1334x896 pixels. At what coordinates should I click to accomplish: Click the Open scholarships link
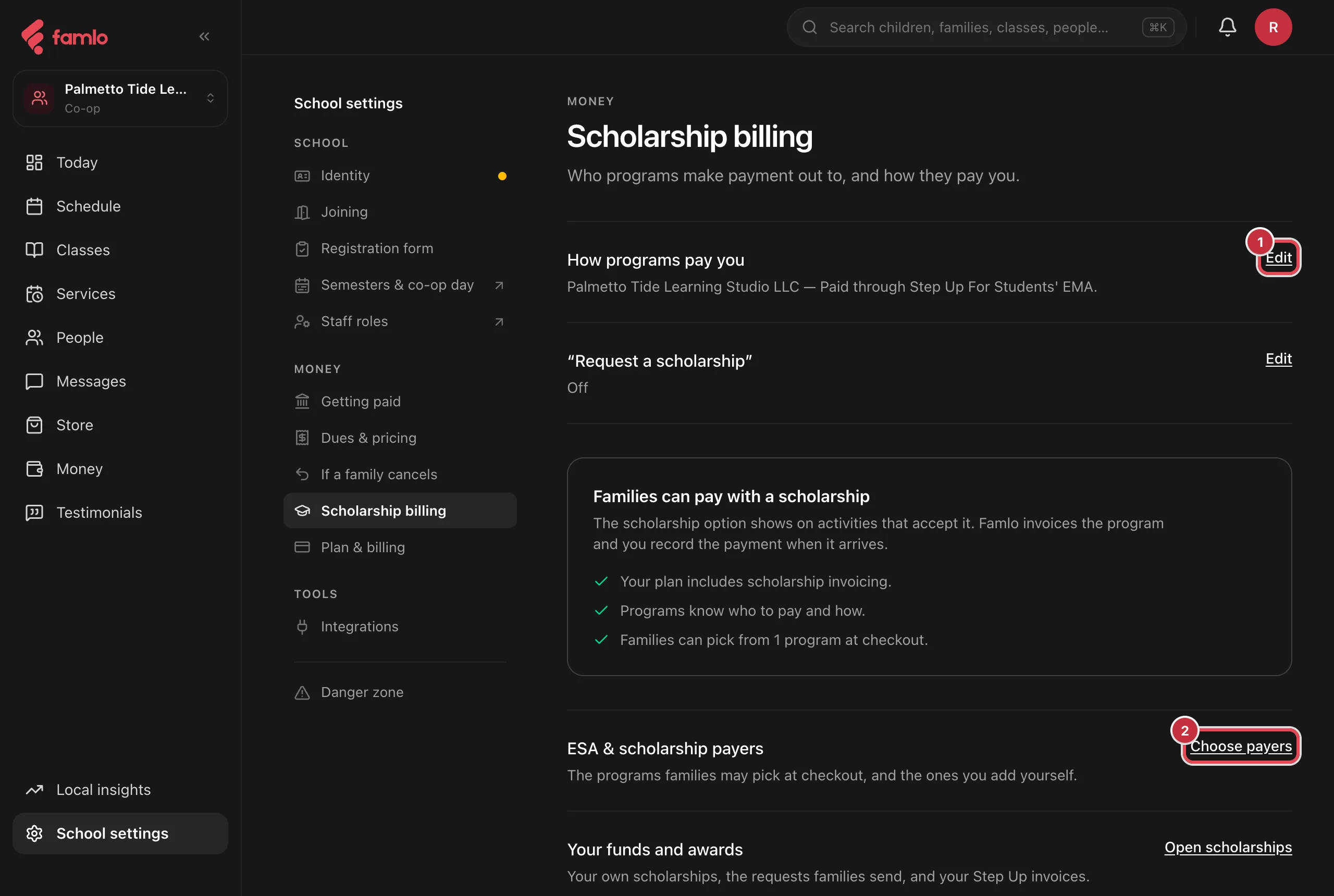click(1228, 848)
